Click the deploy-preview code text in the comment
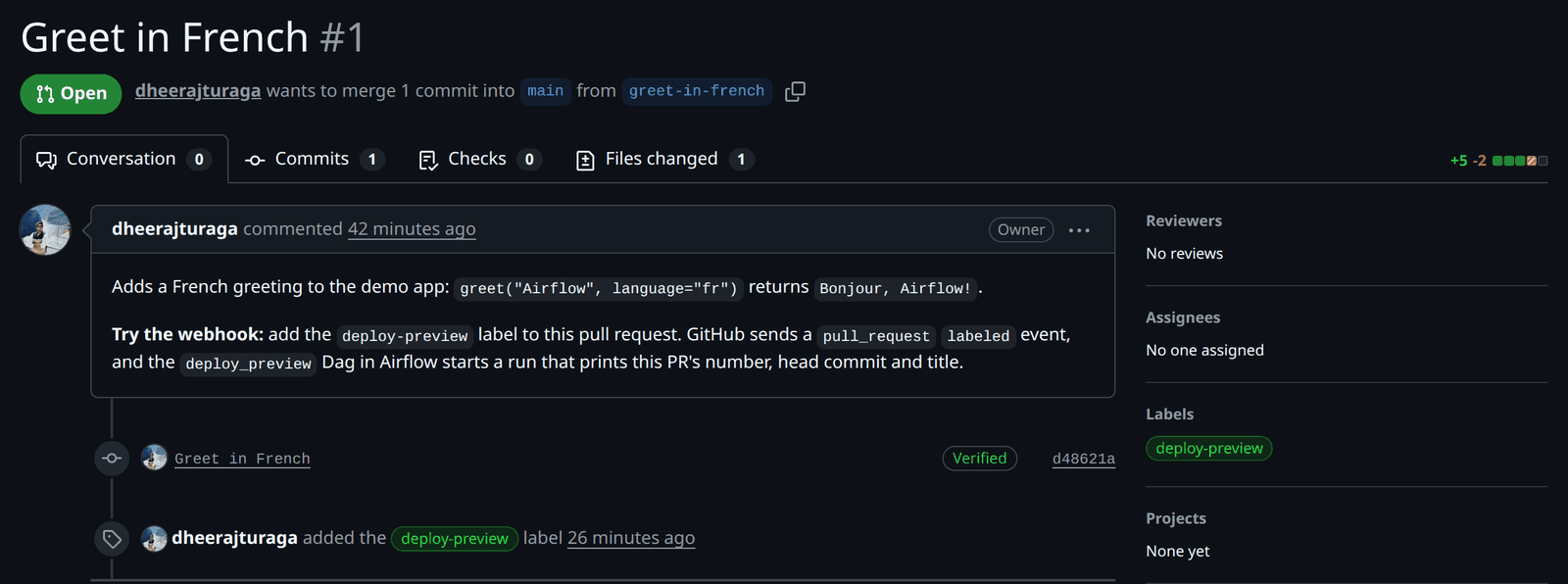The height and width of the screenshot is (584, 1568). [405, 336]
